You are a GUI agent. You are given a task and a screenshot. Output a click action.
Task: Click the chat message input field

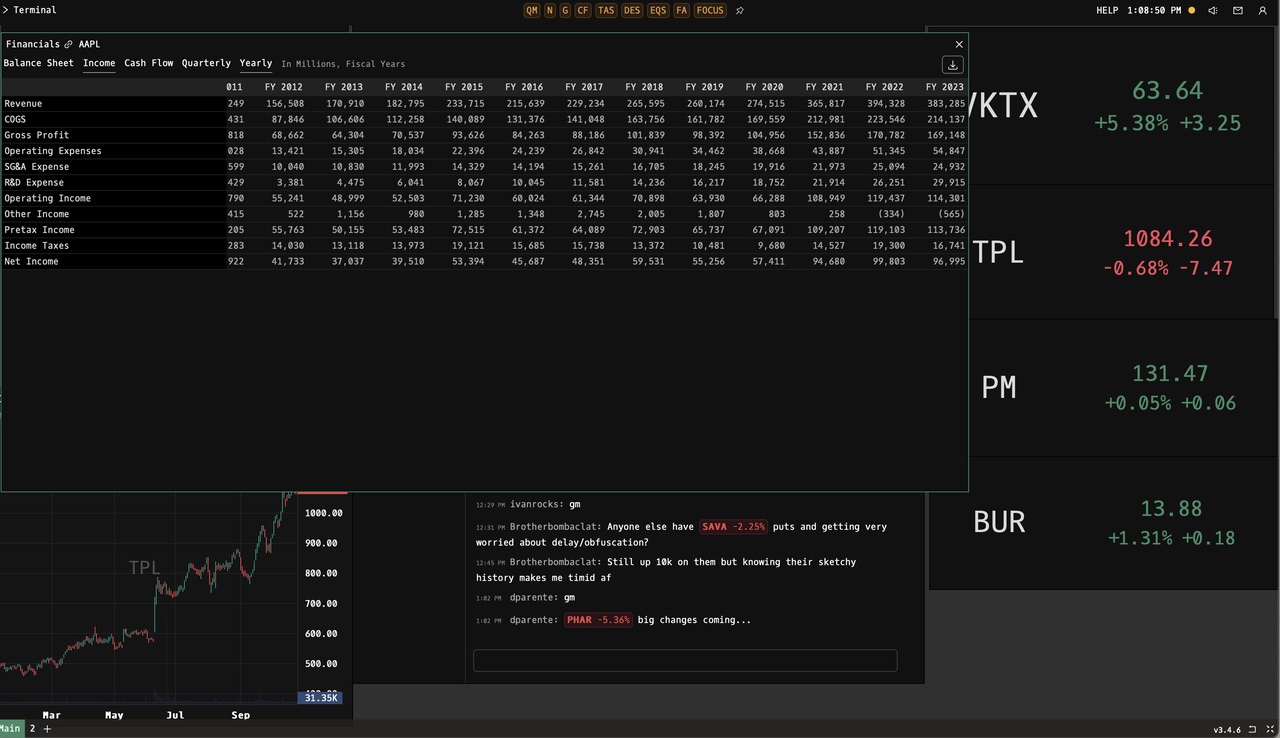coord(685,660)
